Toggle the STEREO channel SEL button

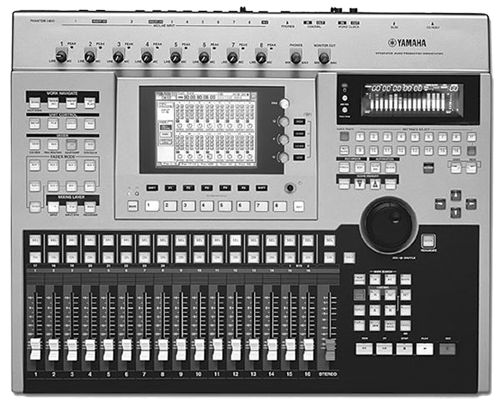click(x=329, y=240)
